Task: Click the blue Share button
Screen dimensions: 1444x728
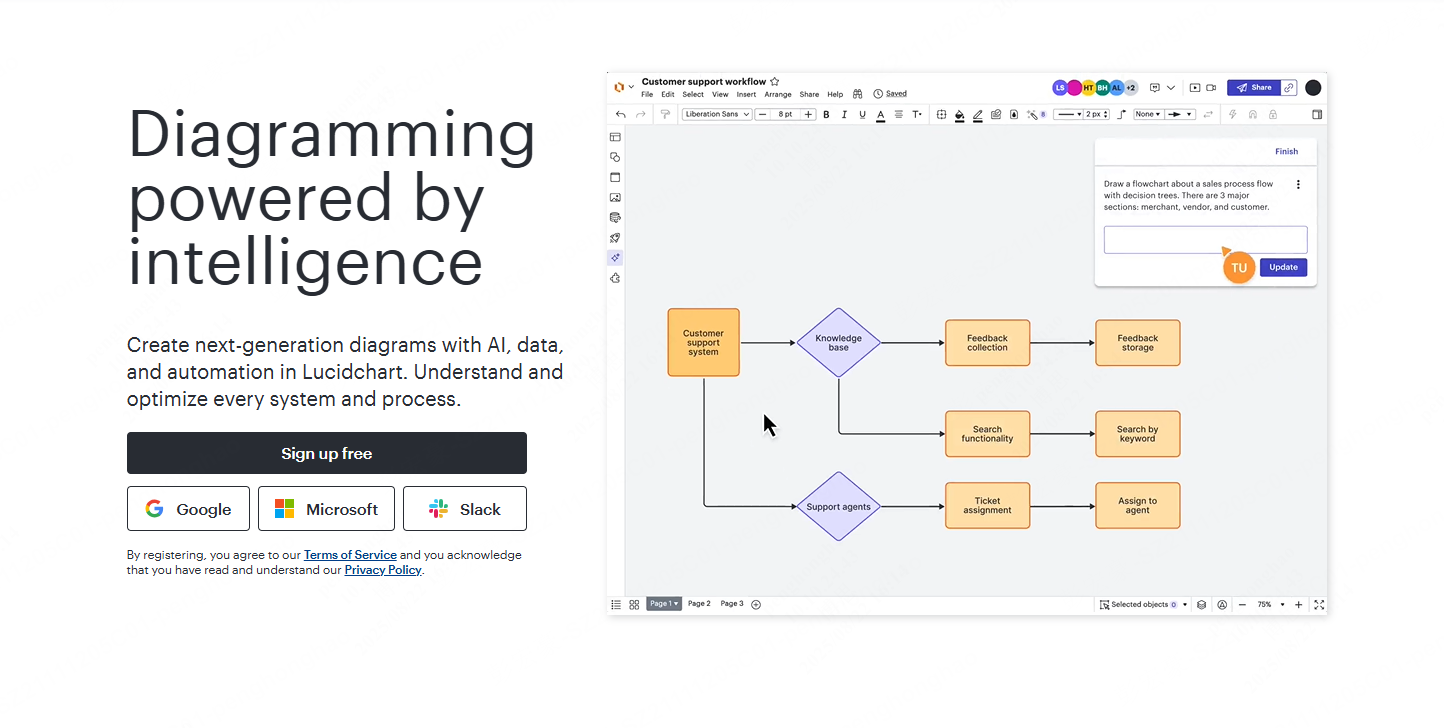Action: [x=1254, y=88]
